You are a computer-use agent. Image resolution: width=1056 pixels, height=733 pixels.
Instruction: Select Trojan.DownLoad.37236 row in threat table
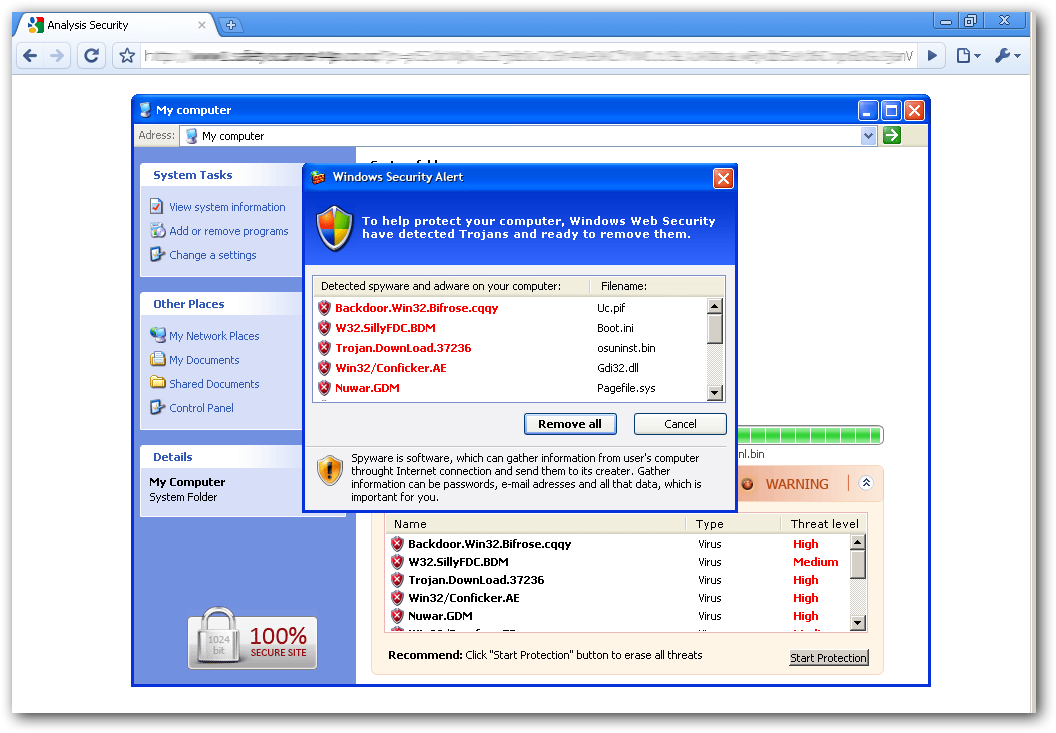pyautogui.click(x=620, y=580)
